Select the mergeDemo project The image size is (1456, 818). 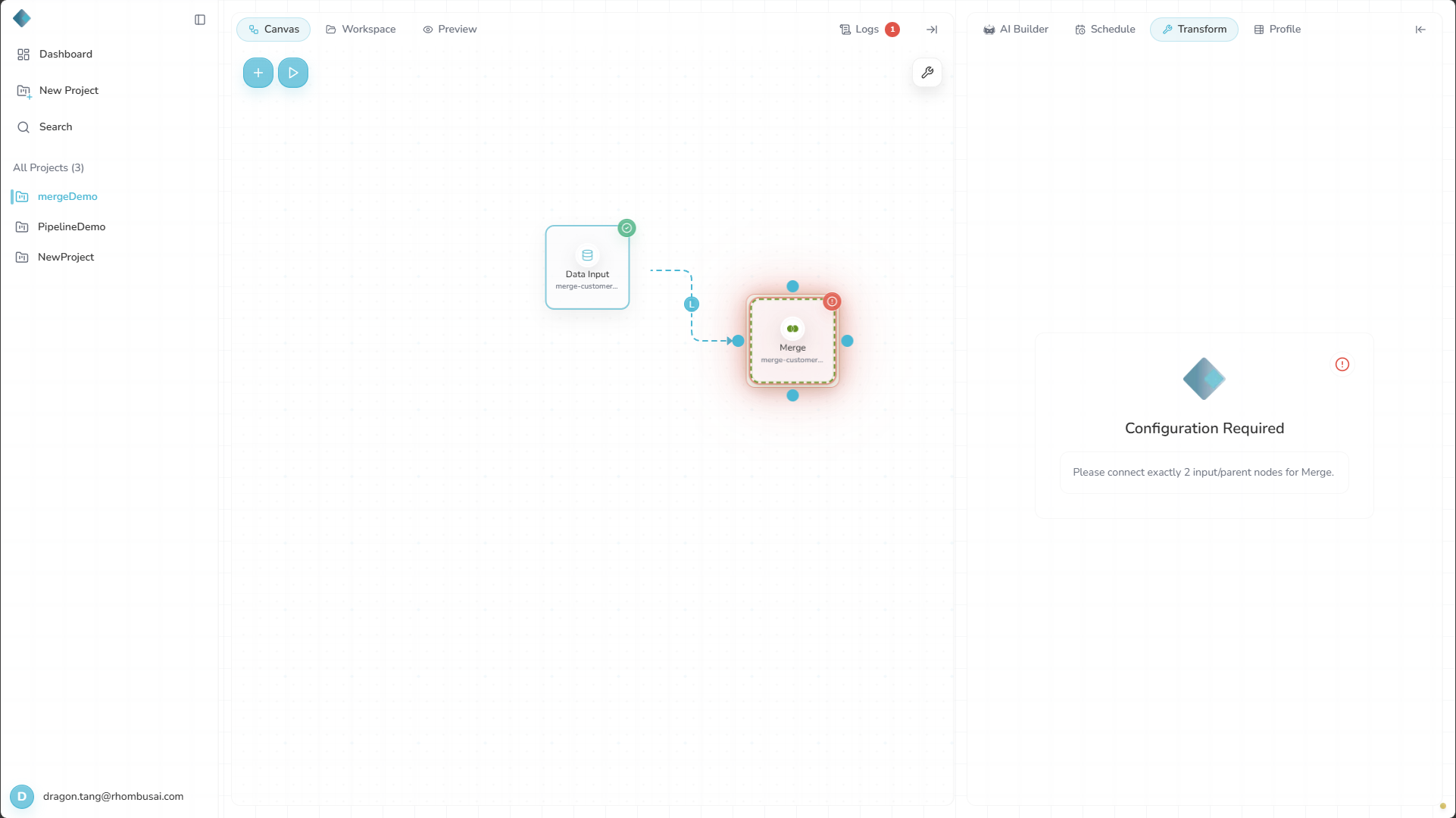[x=67, y=197]
